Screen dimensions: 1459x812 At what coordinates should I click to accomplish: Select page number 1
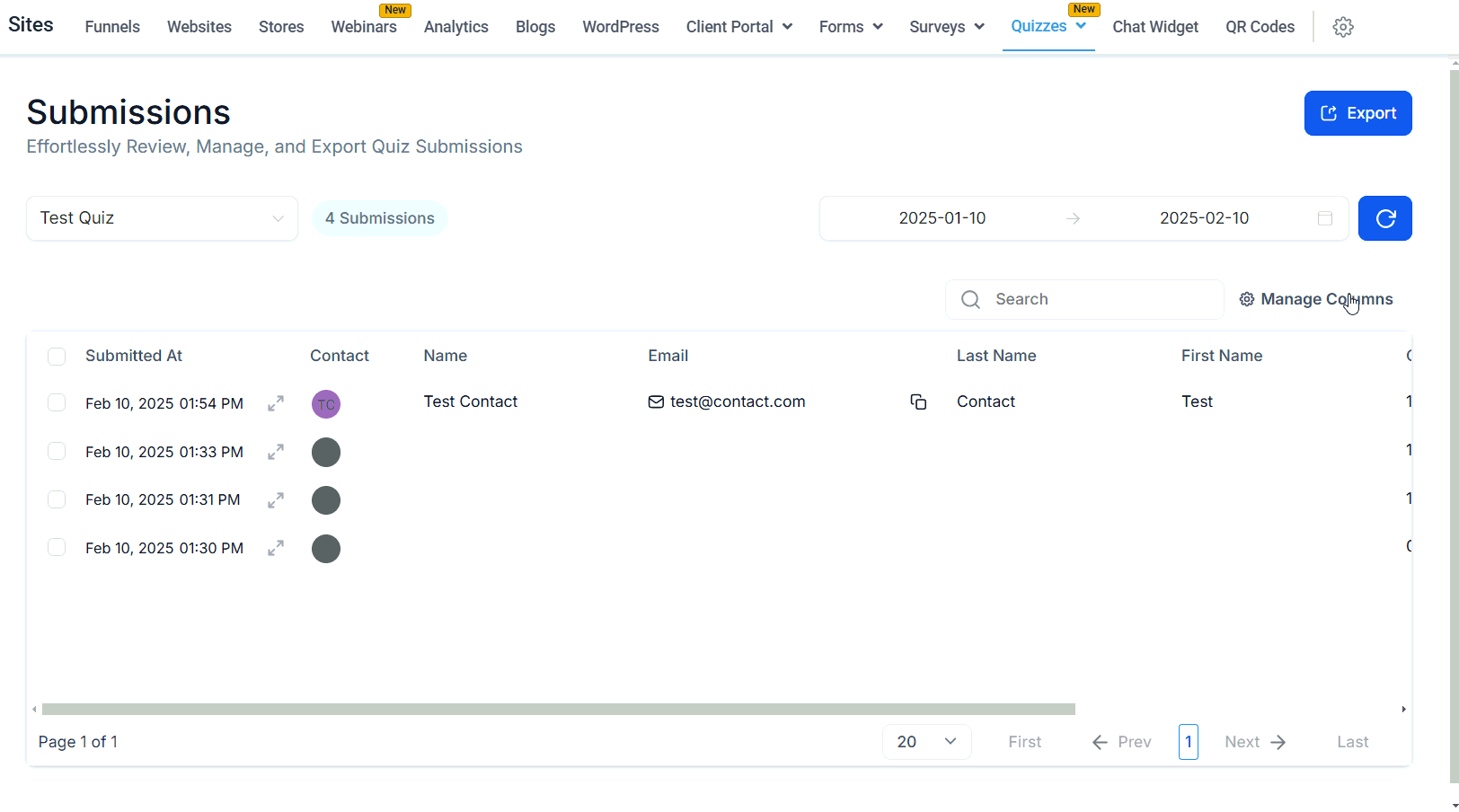point(1189,742)
